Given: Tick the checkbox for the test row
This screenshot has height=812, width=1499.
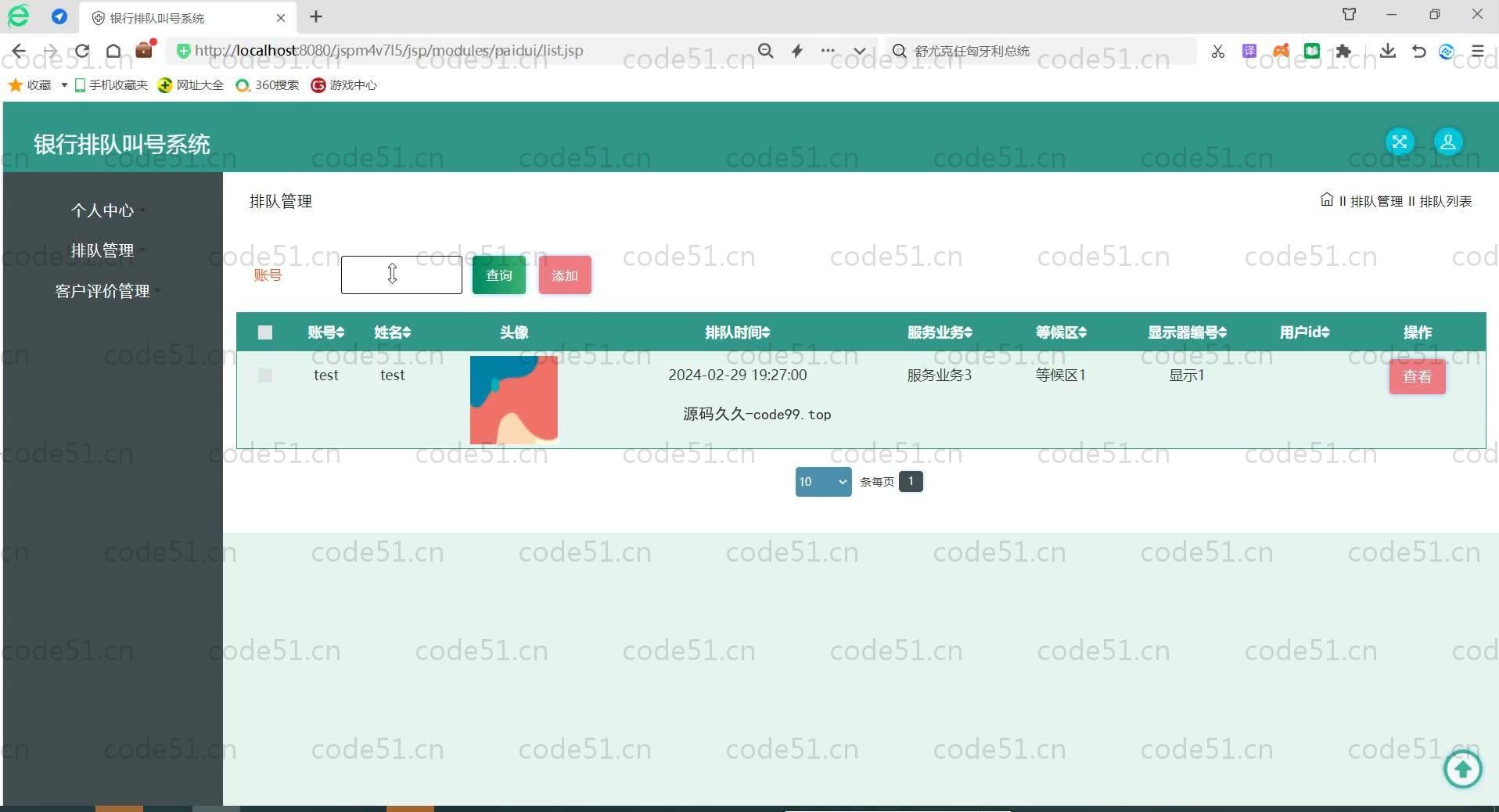Looking at the screenshot, I should (x=265, y=375).
